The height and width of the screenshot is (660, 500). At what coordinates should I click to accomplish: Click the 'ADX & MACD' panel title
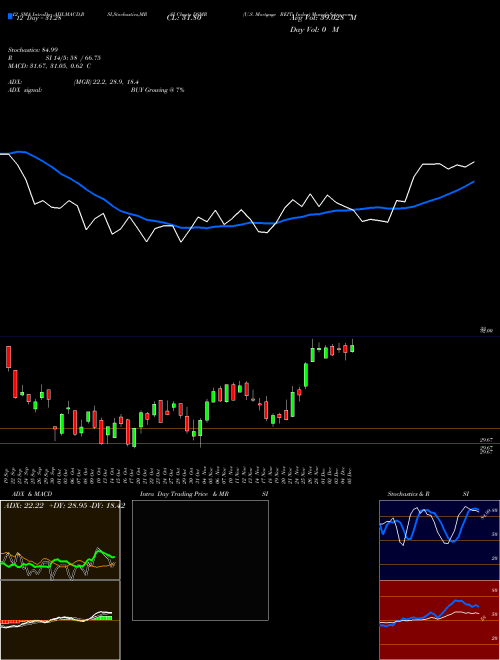[32, 494]
